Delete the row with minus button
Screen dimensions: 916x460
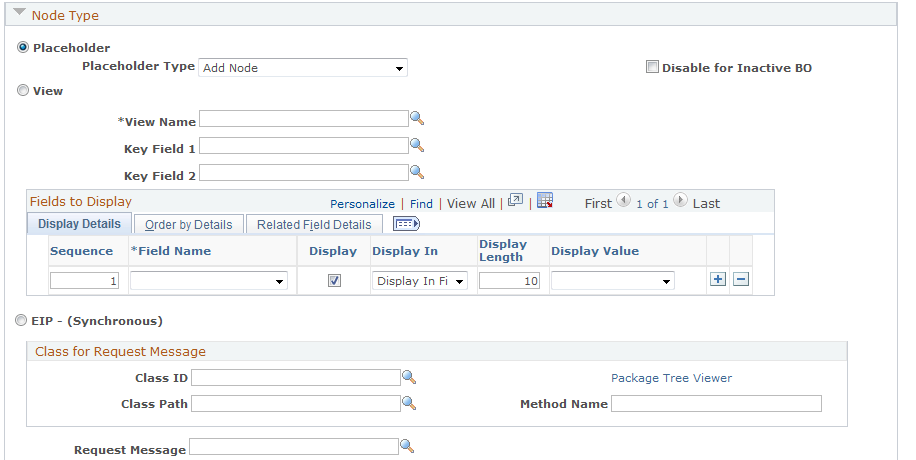(x=740, y=280)
